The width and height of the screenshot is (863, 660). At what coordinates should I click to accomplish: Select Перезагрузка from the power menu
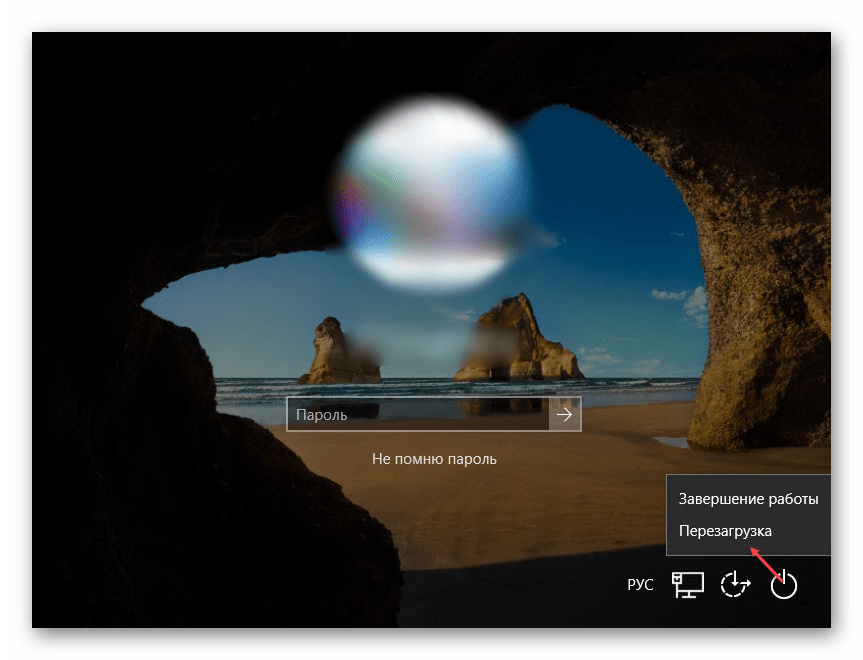[725, 531]
